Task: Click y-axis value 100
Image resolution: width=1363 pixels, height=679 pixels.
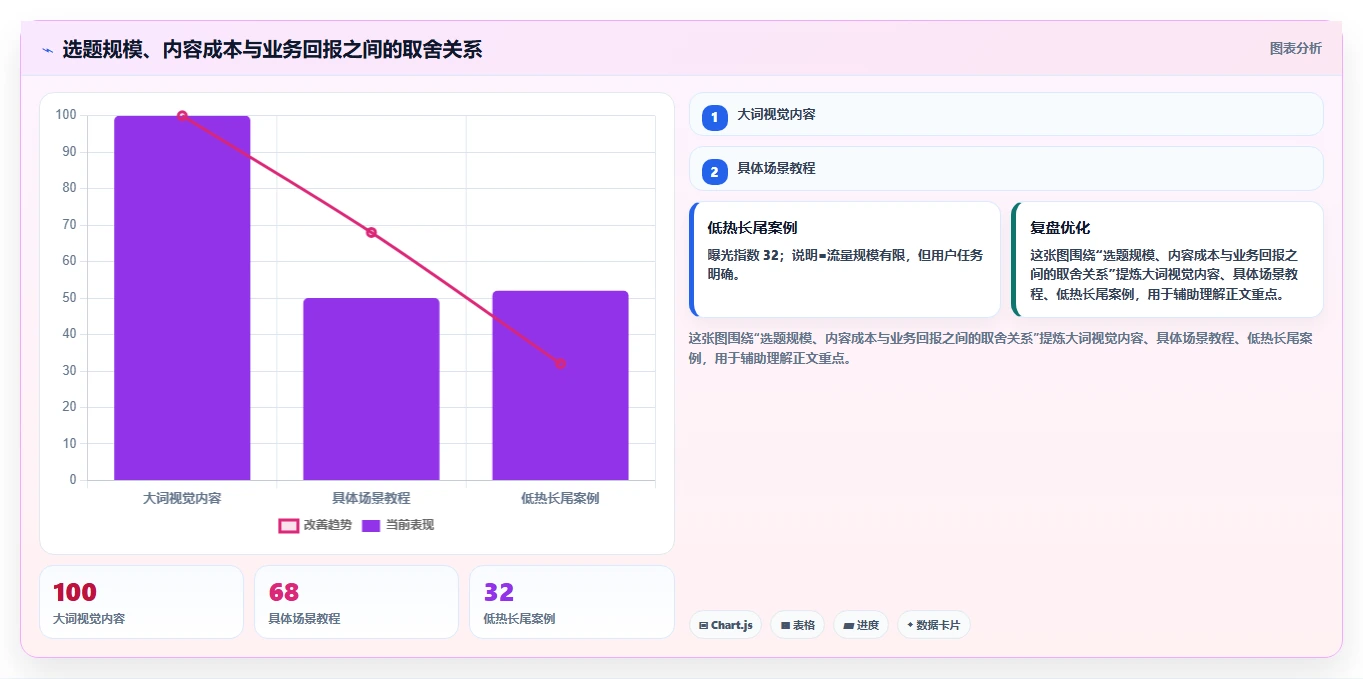Action: pyautogui.click(x=66, y=115)
